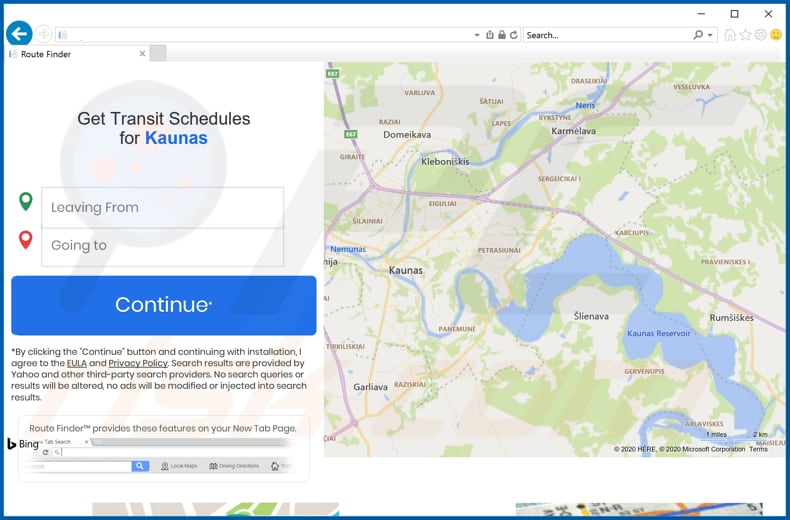Maximize the browser window
This screenshot has height=520, width=790.
click(x=735, y=14)
